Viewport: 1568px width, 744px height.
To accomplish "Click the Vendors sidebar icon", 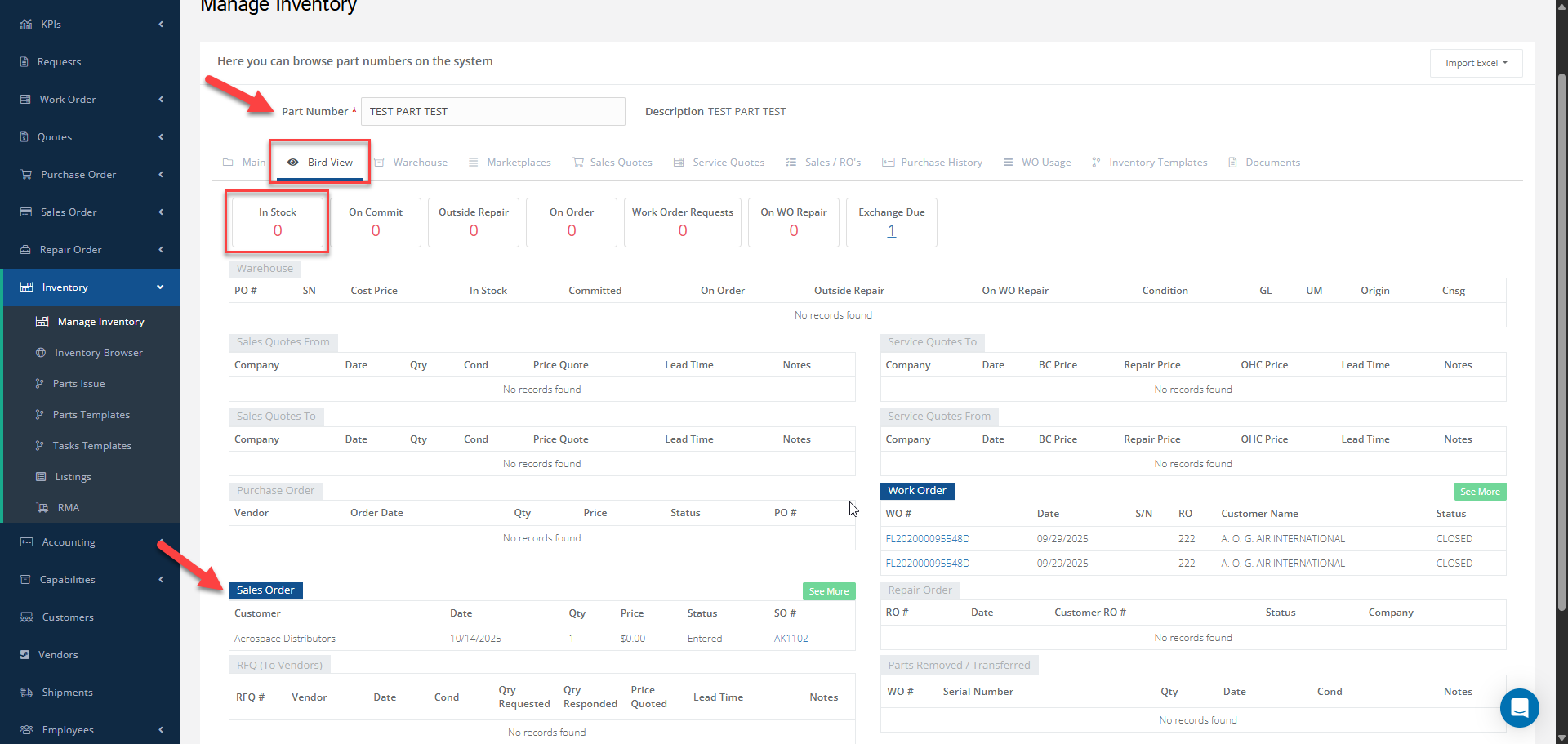I will tap(24, 655).
